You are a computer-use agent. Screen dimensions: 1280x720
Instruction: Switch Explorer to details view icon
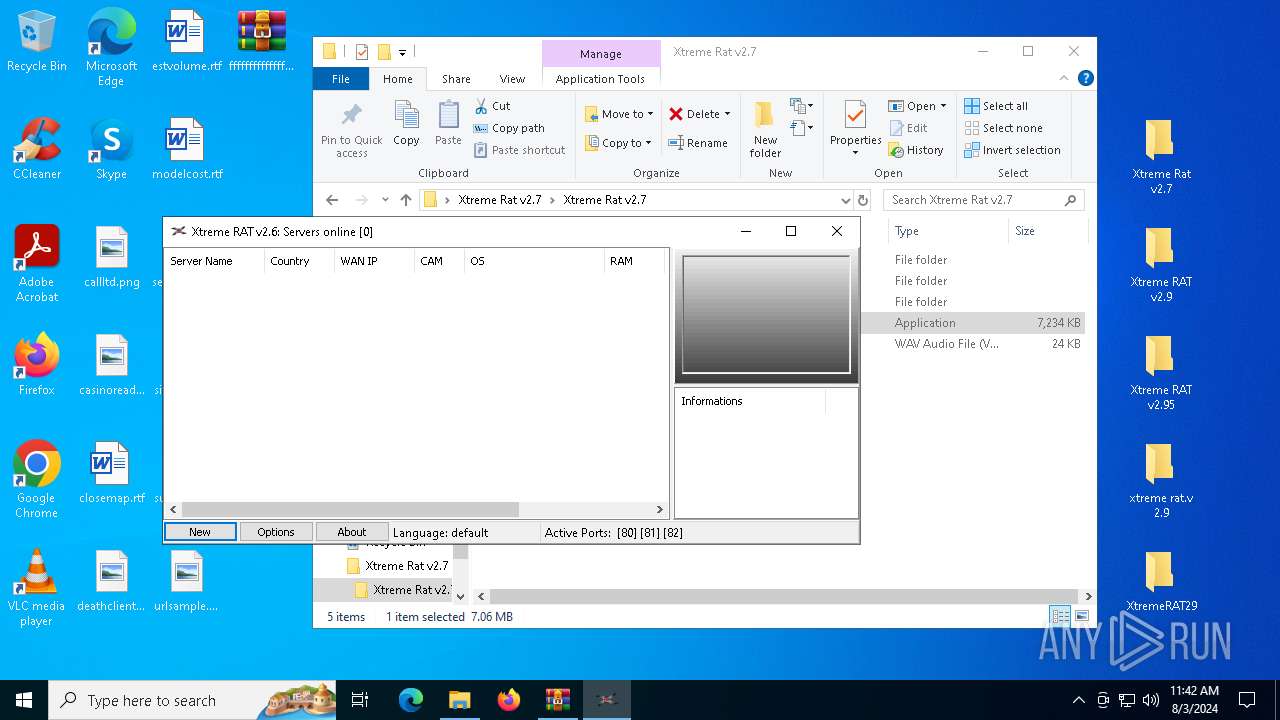[1060, 616]
